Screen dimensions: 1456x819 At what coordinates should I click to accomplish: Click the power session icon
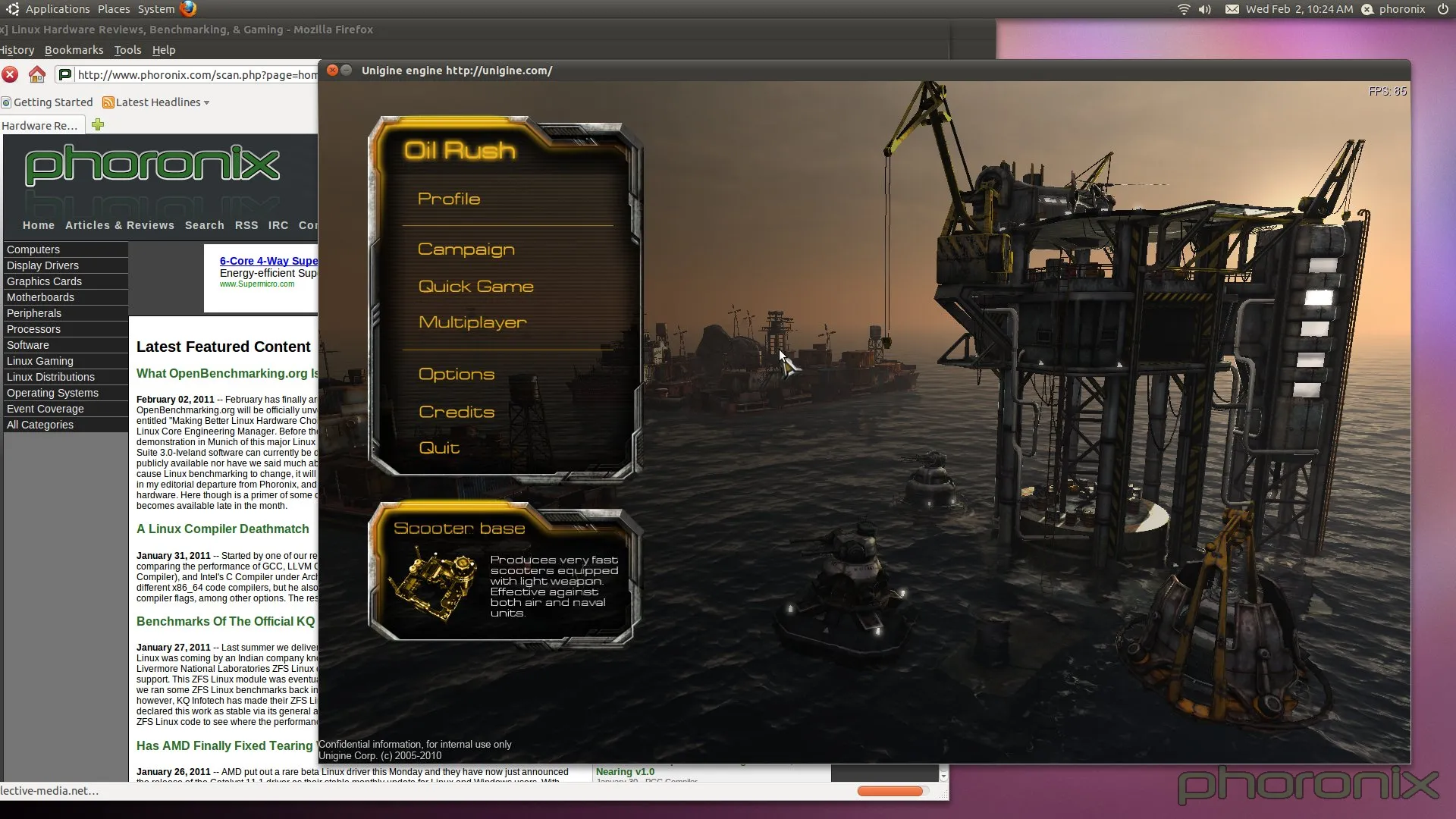pyautogui.click(x=1442, y=9)
